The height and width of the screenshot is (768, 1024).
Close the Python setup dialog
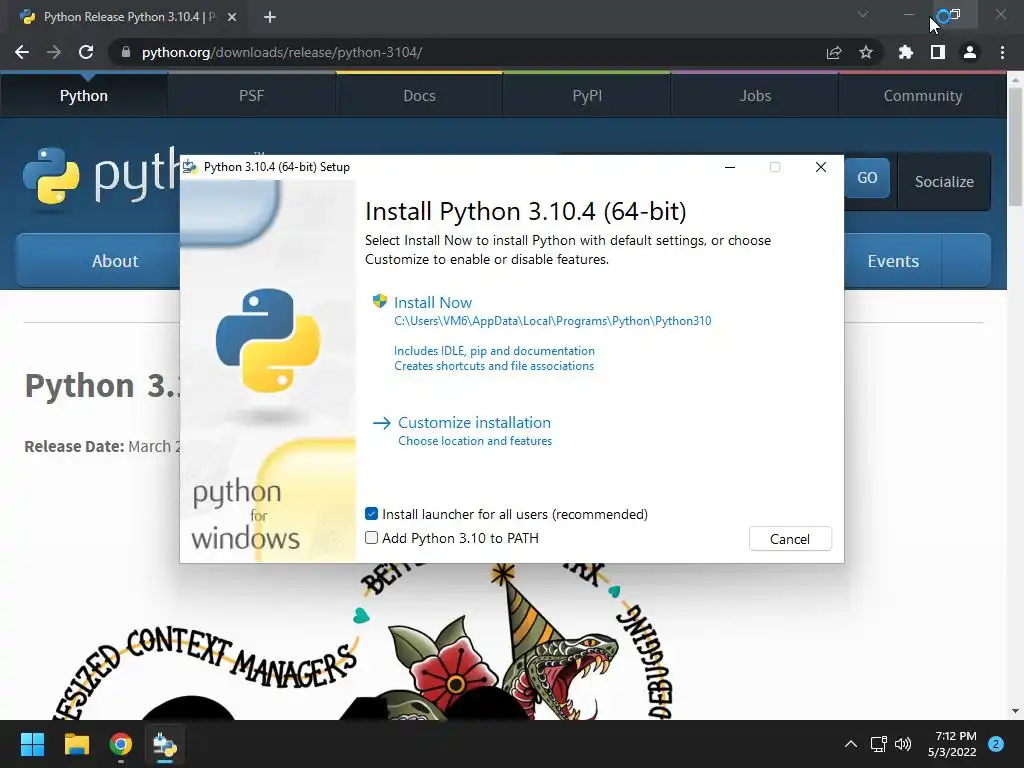821,167
